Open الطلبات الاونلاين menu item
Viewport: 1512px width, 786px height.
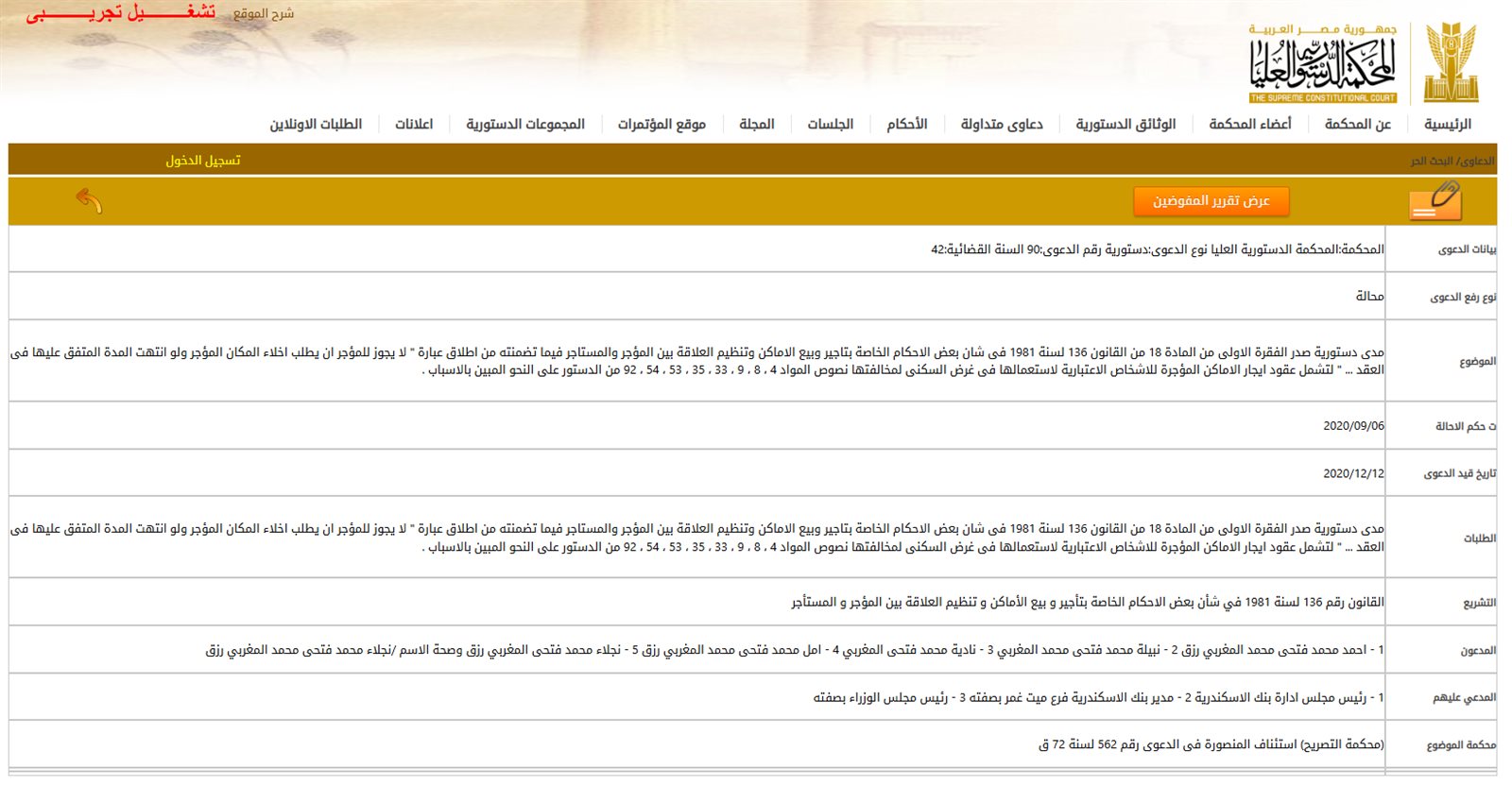click(316, 125)
